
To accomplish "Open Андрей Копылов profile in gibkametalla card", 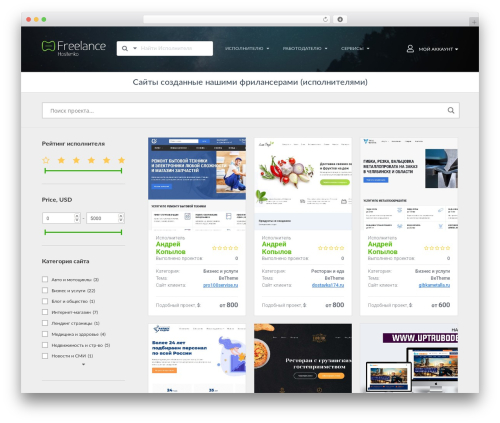I will click(382, 248).
